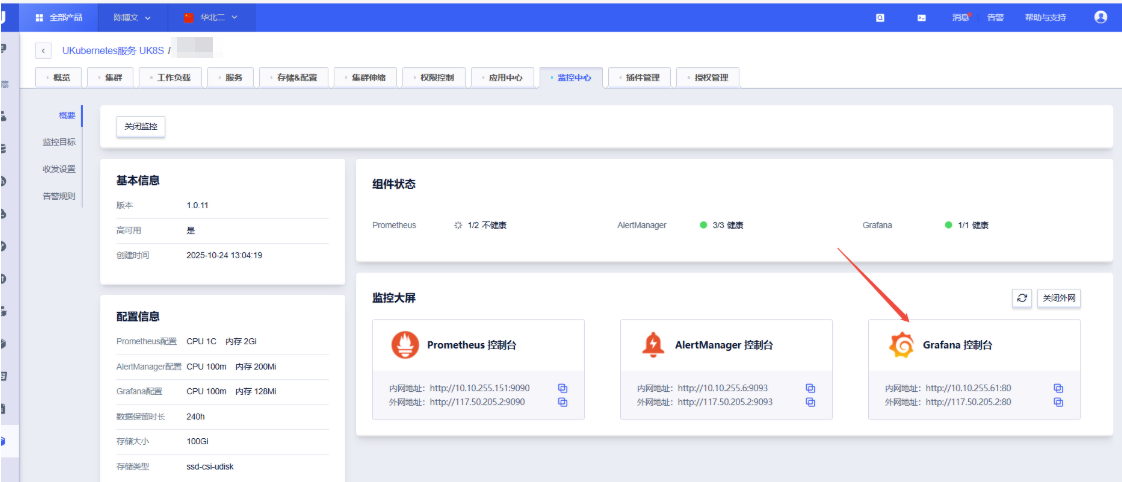1122x482 pixels.
Task: Copy AlertManager 外网地址
Action: click(x=811, y=403)
